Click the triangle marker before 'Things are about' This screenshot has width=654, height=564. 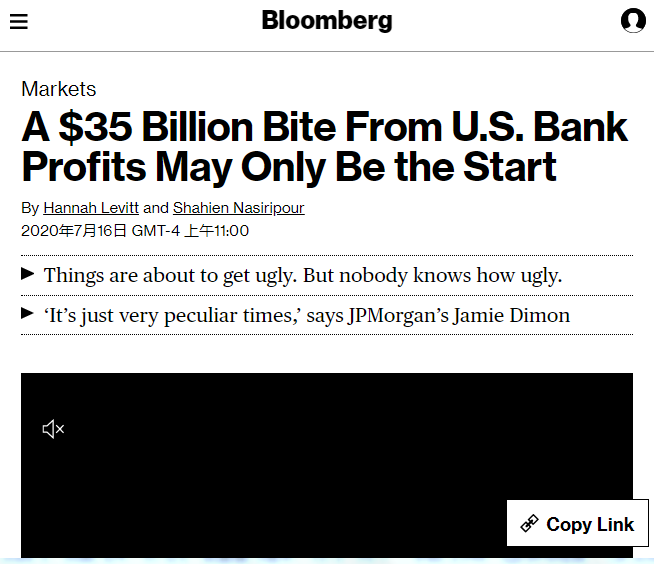click(x=27, y=273)
